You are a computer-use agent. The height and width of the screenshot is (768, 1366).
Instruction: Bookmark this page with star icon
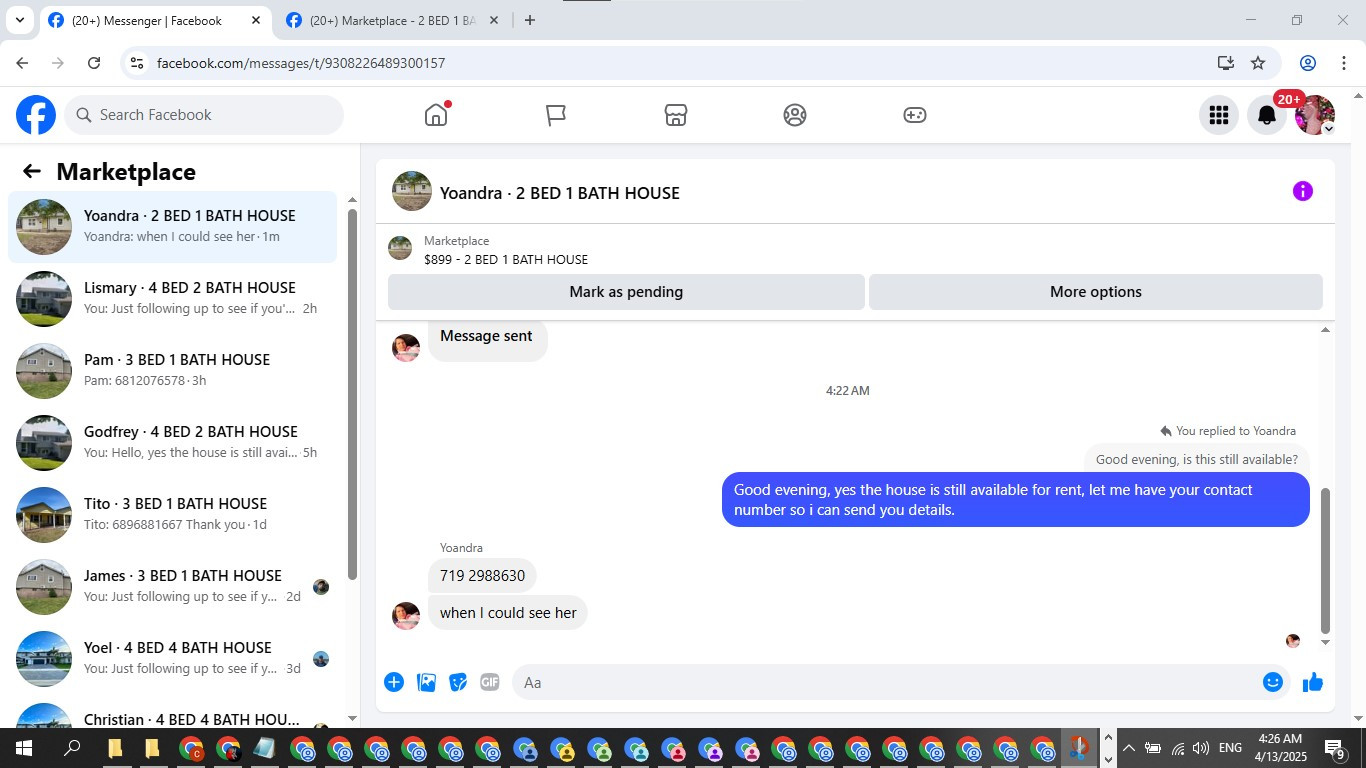pyautogui.click(x=1258, y=63)
